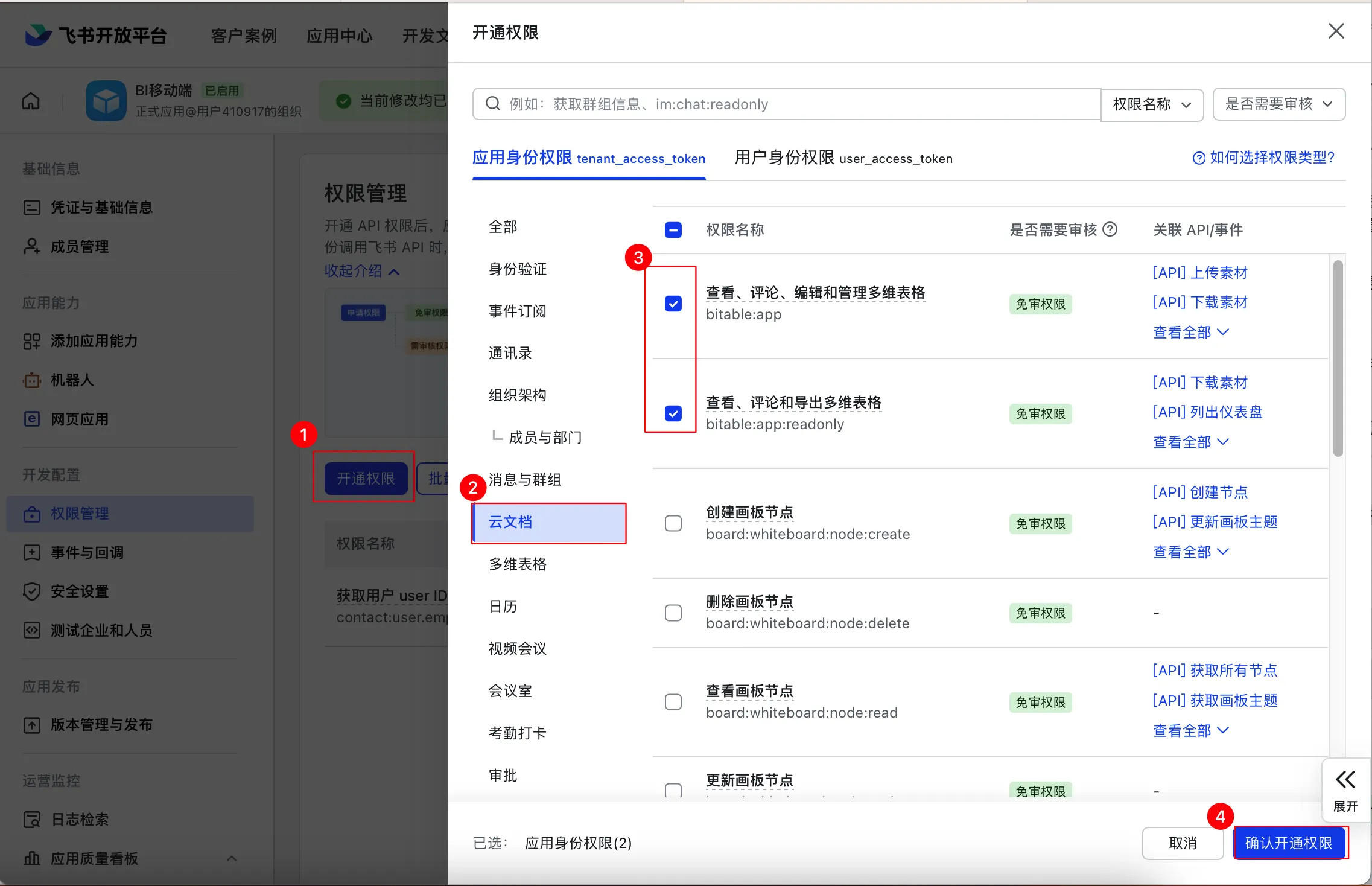The height and width of the screenshot is (886, 1372).
Task: Open the 是否需要审核 filter dropdown
Action: tap(1278, 104)
